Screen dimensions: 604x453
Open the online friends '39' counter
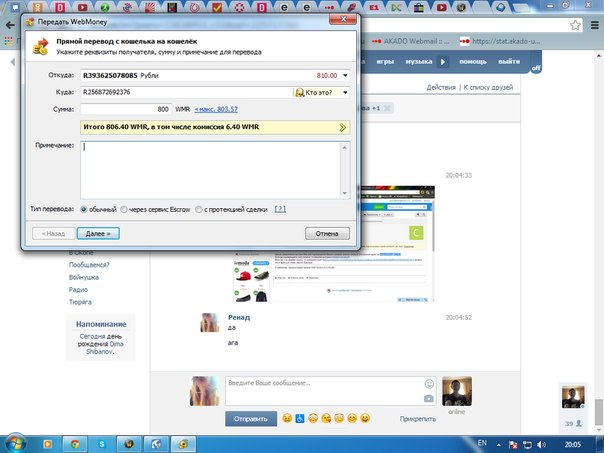coord(573,423)
